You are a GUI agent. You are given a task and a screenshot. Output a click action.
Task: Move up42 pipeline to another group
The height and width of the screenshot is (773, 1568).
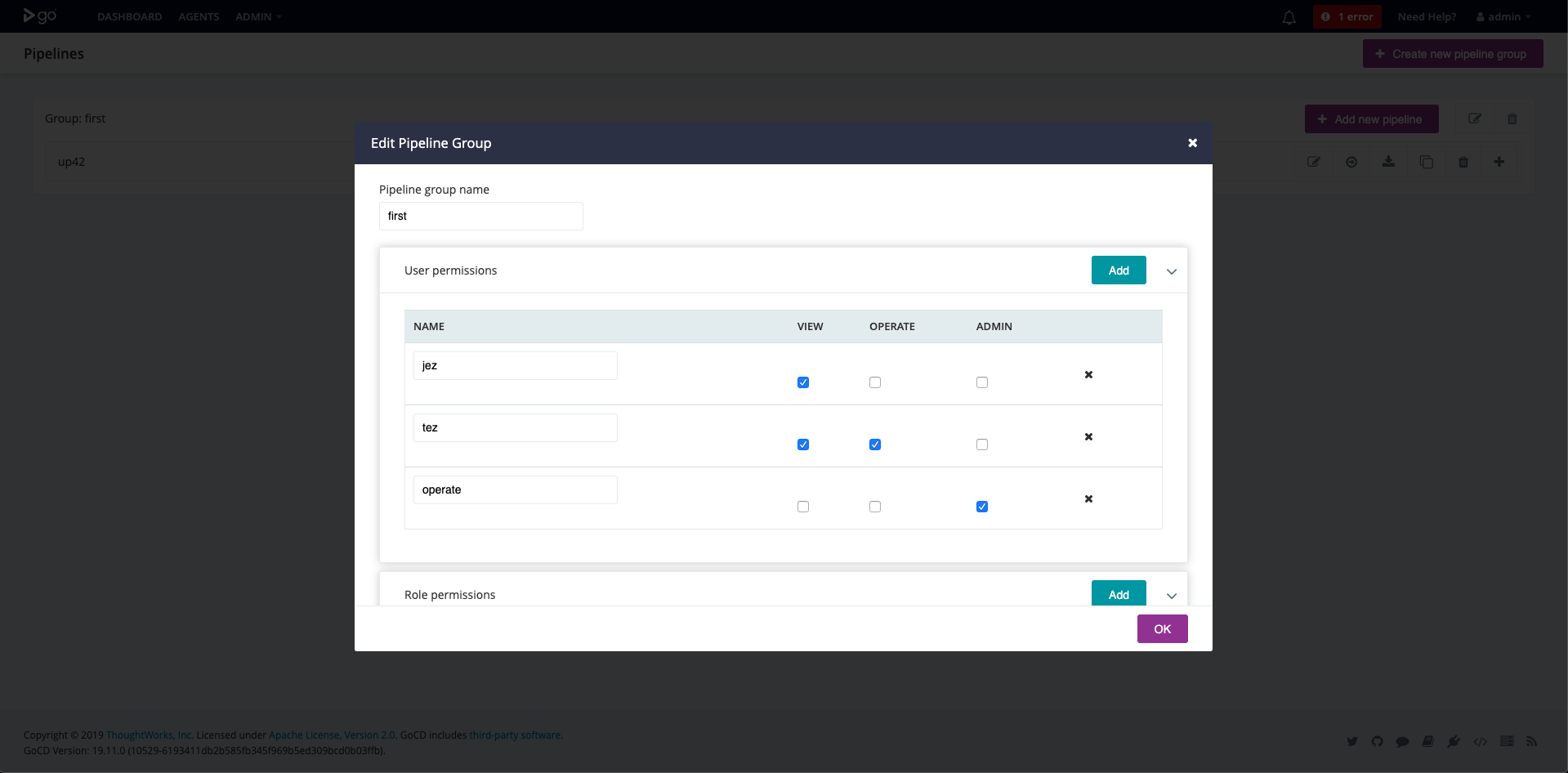coord(1351,162)
